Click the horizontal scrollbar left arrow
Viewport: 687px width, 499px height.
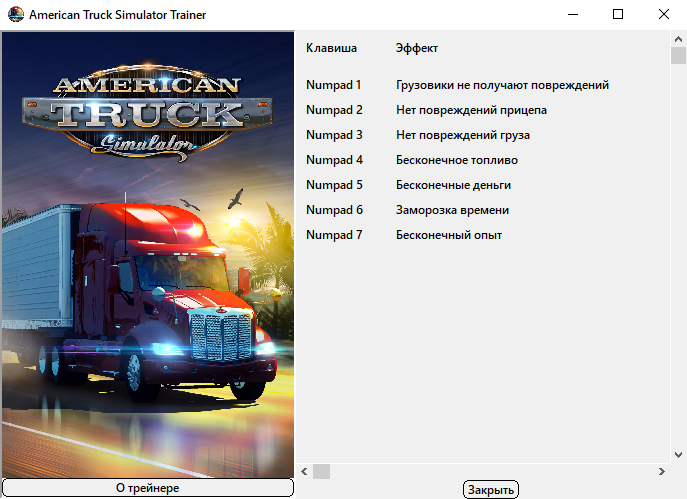[x=305, y=471]
